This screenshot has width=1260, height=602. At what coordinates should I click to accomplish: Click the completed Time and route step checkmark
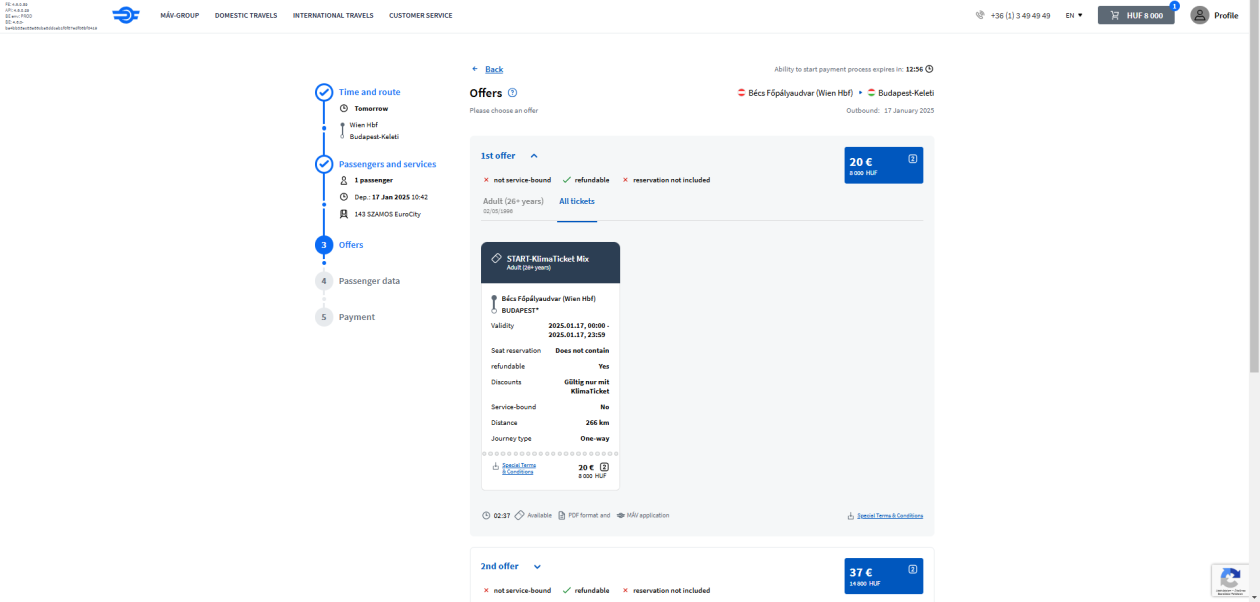[324, 92]
